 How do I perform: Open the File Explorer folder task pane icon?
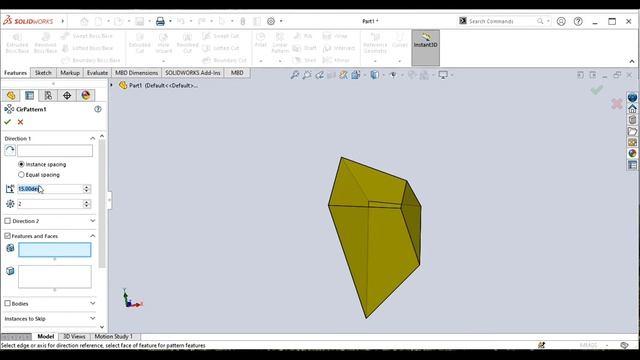pyautogui.click(x=632, y=131)
